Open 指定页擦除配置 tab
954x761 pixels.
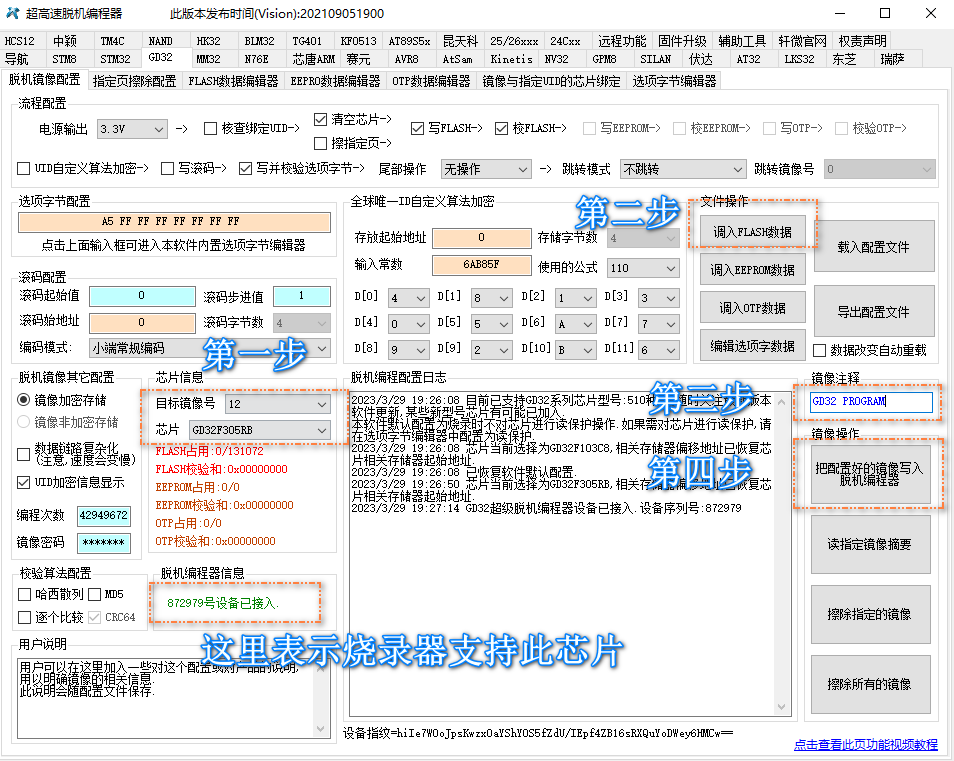pos(134,81)
